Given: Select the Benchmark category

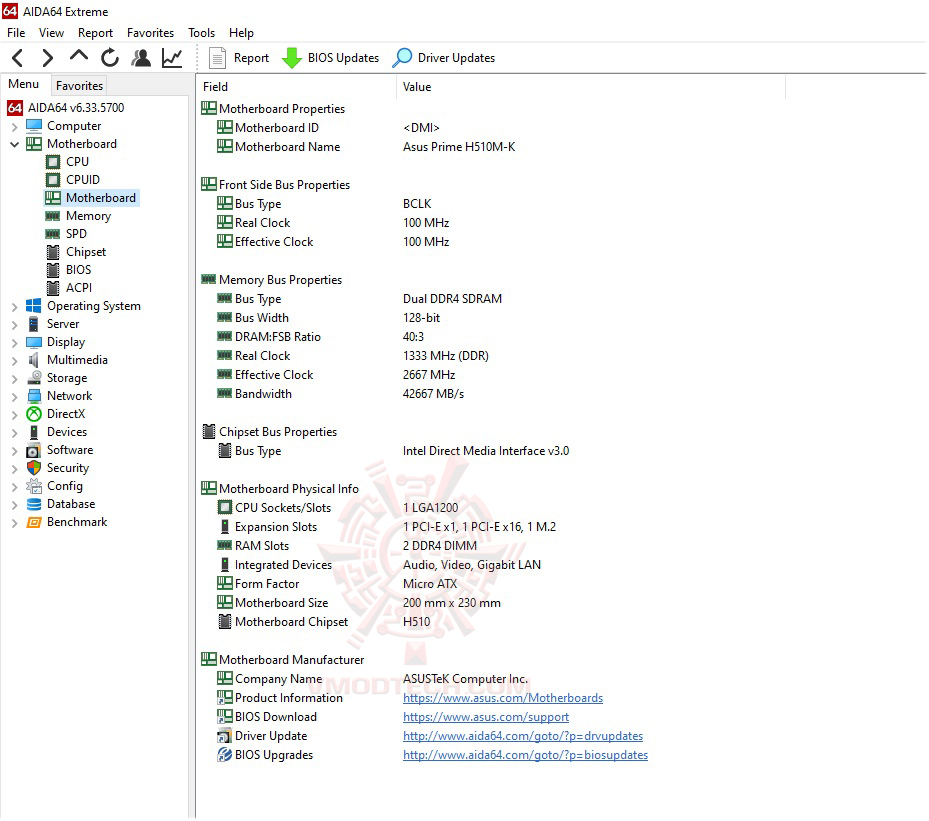Looking at the screenshot, I should click(67, 522).
